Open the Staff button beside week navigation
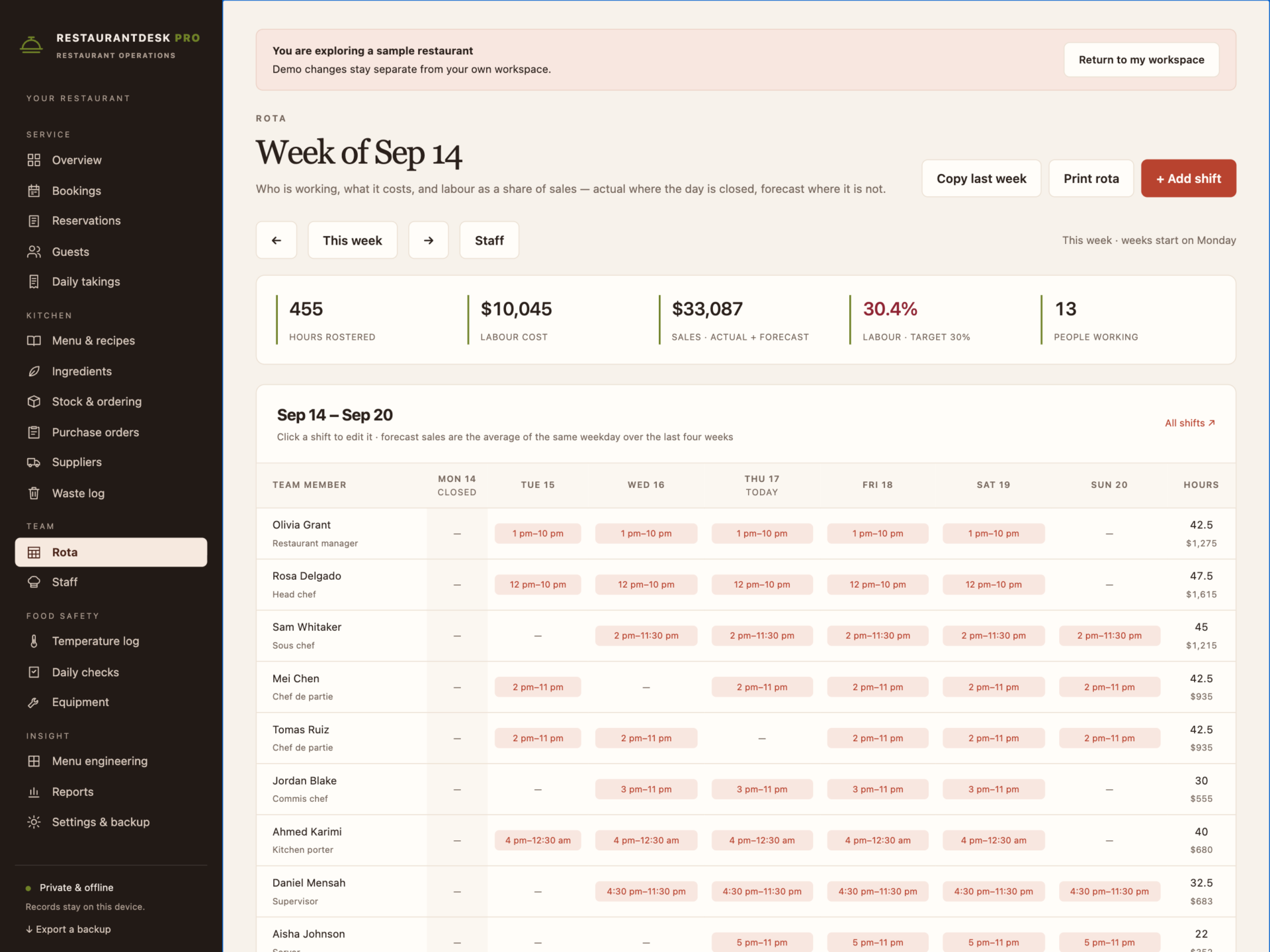This screenshot has width=1270, height=952. point(489,240)
